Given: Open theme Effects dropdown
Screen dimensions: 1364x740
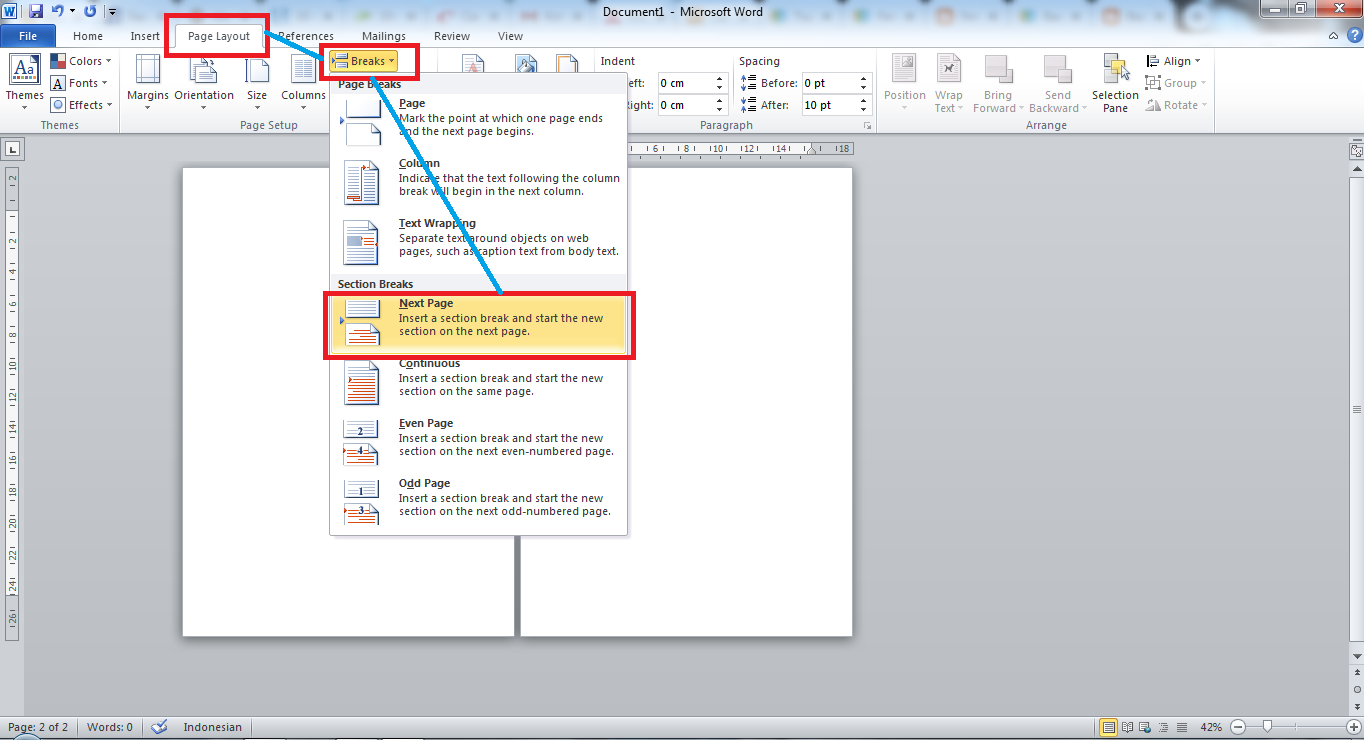Looking at the screenshot, I should click(82, 105).
